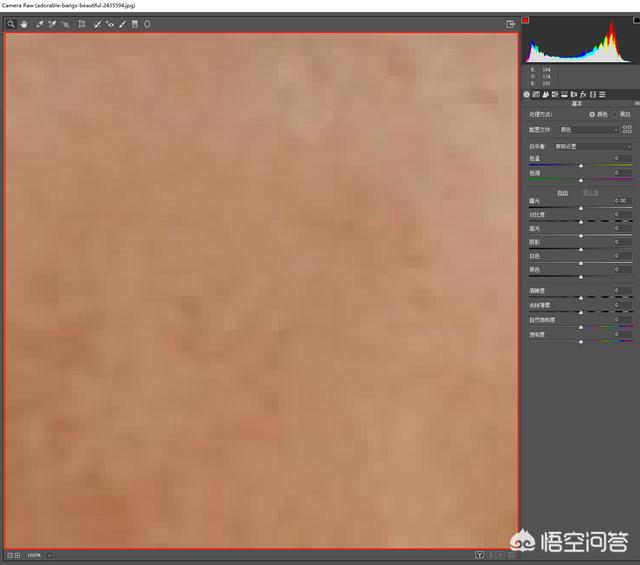Open the Calibration panel tab
Image resolution: width=640 pixels, height=565 pixels.
click(x=593, y=95)
